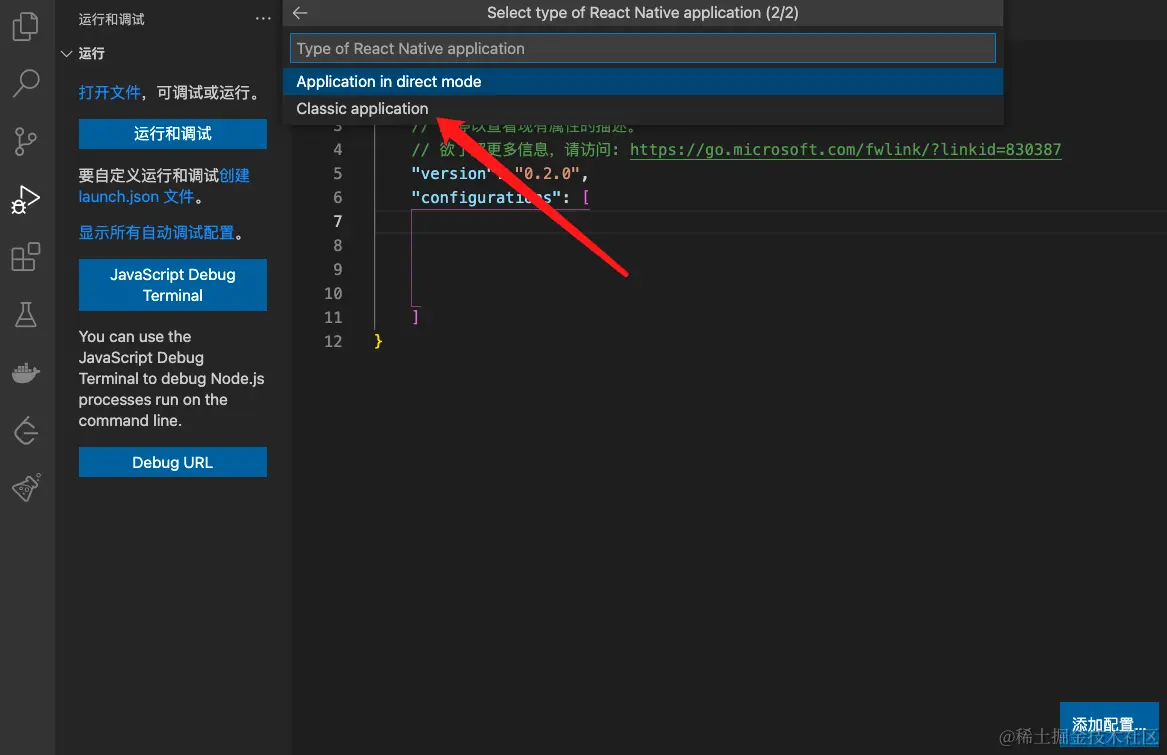This screenshot has height=755, width=1167.
Task: Select Application in direct mode option
Action: coord(643,82)
